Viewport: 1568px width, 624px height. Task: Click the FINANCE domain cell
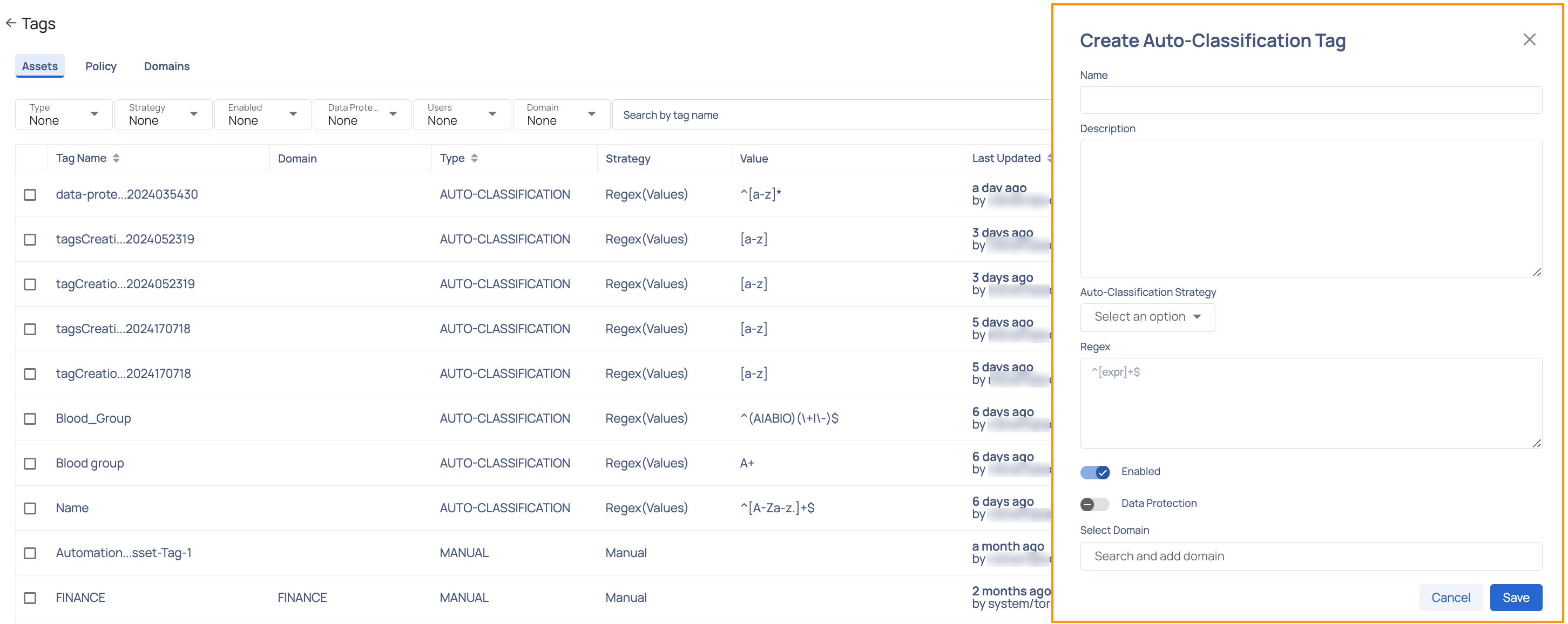coord(302,598)
